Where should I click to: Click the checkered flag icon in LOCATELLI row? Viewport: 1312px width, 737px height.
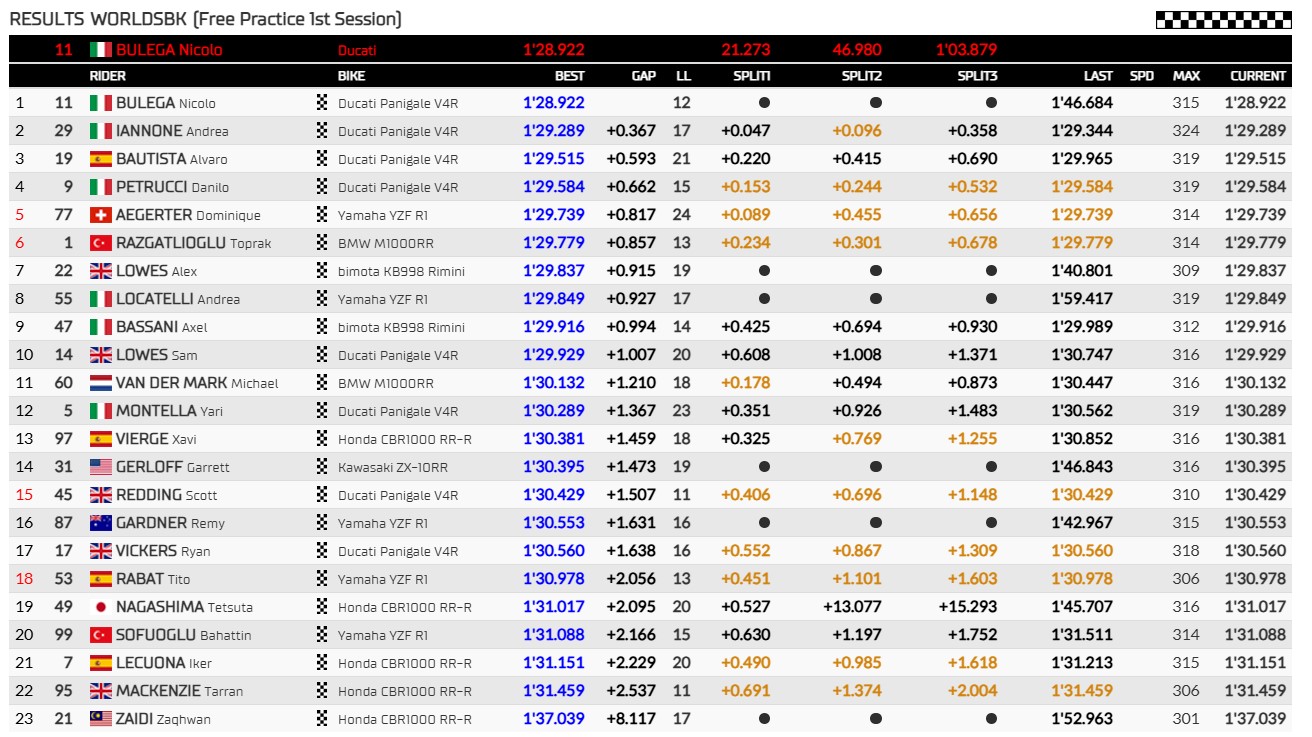pyautogui.click(x=322, y=298)
